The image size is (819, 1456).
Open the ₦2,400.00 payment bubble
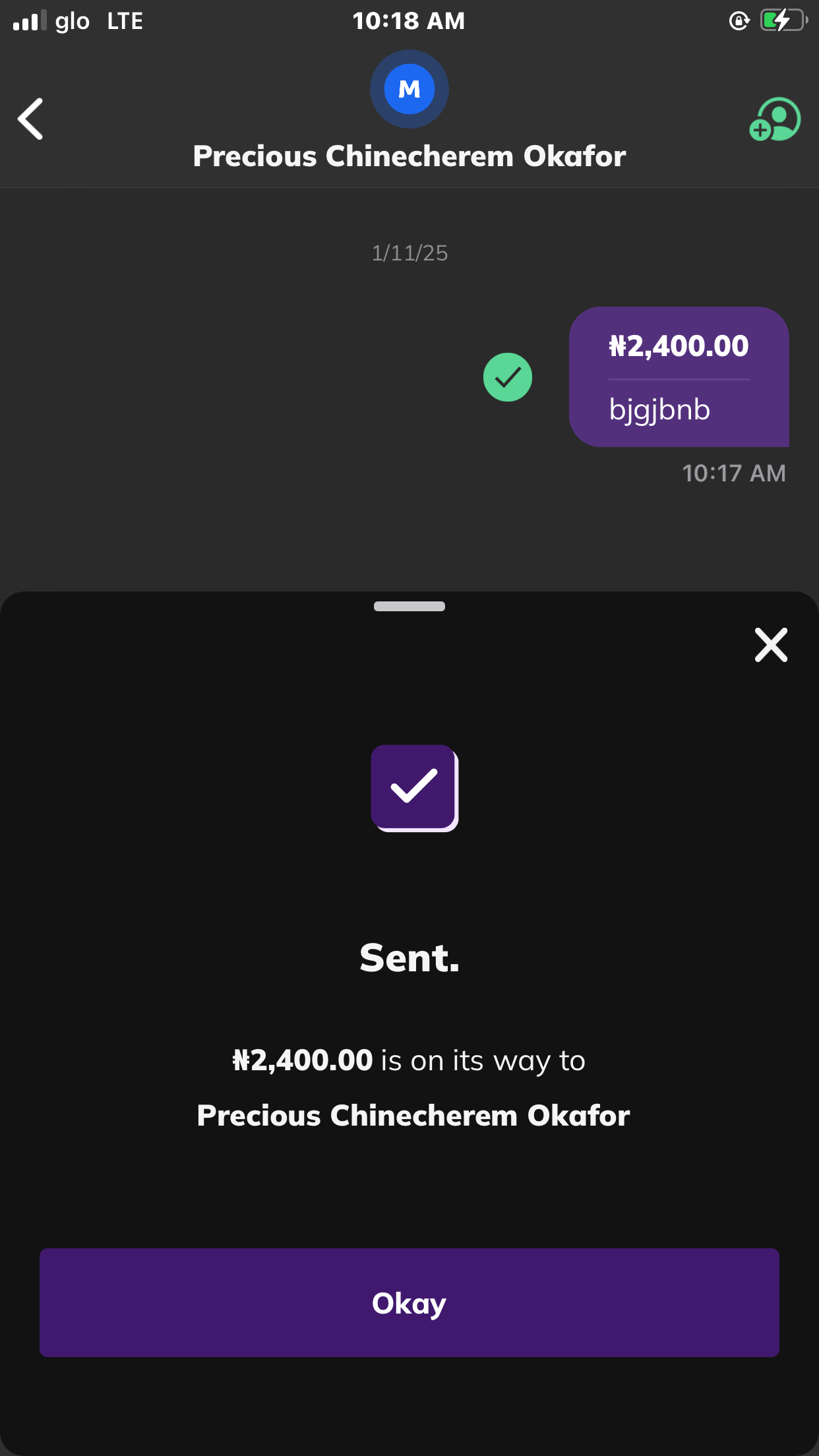point(679,346)
